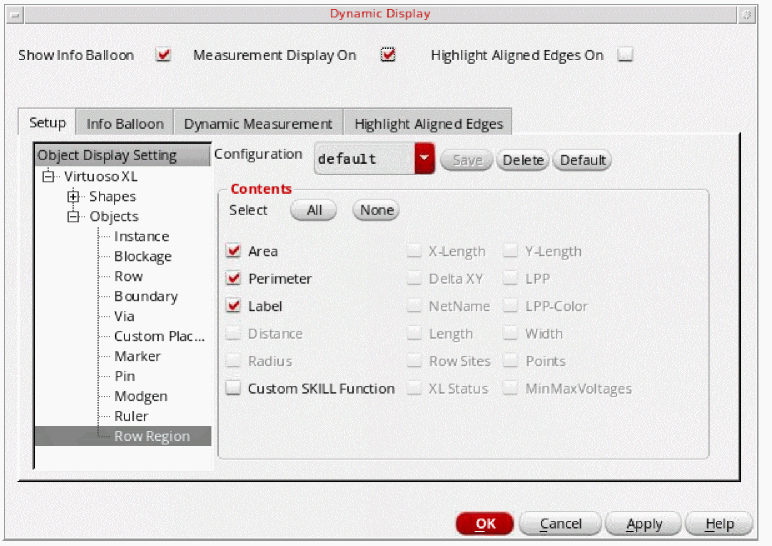Enable Highlight Aligned Edges On checkbox
This screenshot has width=772, height=546.
pos(625,55)
